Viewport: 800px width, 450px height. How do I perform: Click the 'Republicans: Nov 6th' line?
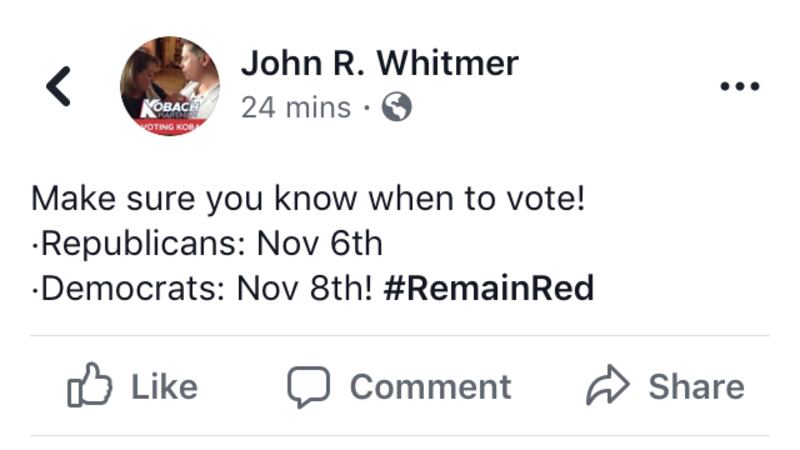208,243
